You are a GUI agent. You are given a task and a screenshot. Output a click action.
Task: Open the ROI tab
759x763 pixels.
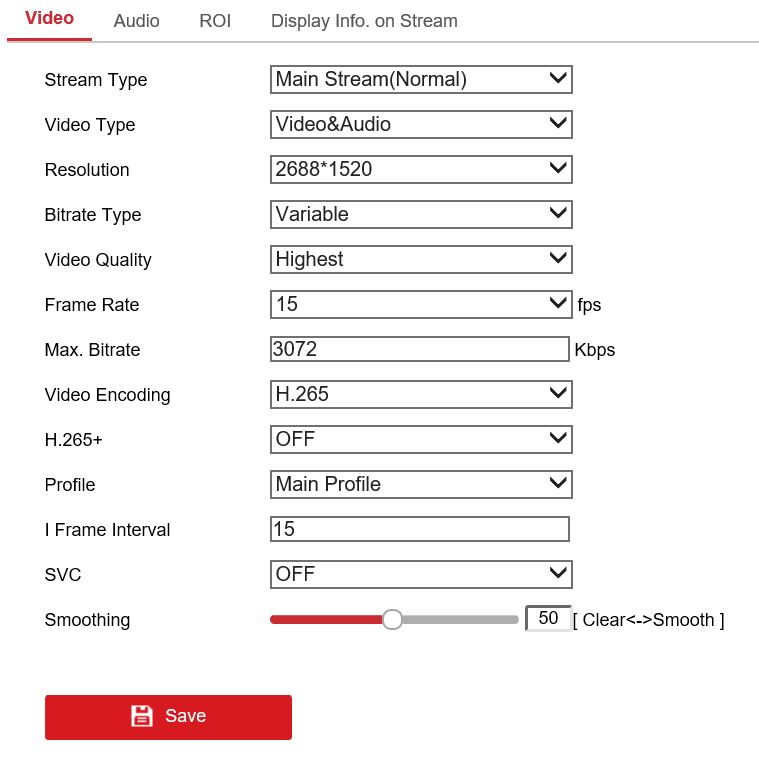coord(215,21)
